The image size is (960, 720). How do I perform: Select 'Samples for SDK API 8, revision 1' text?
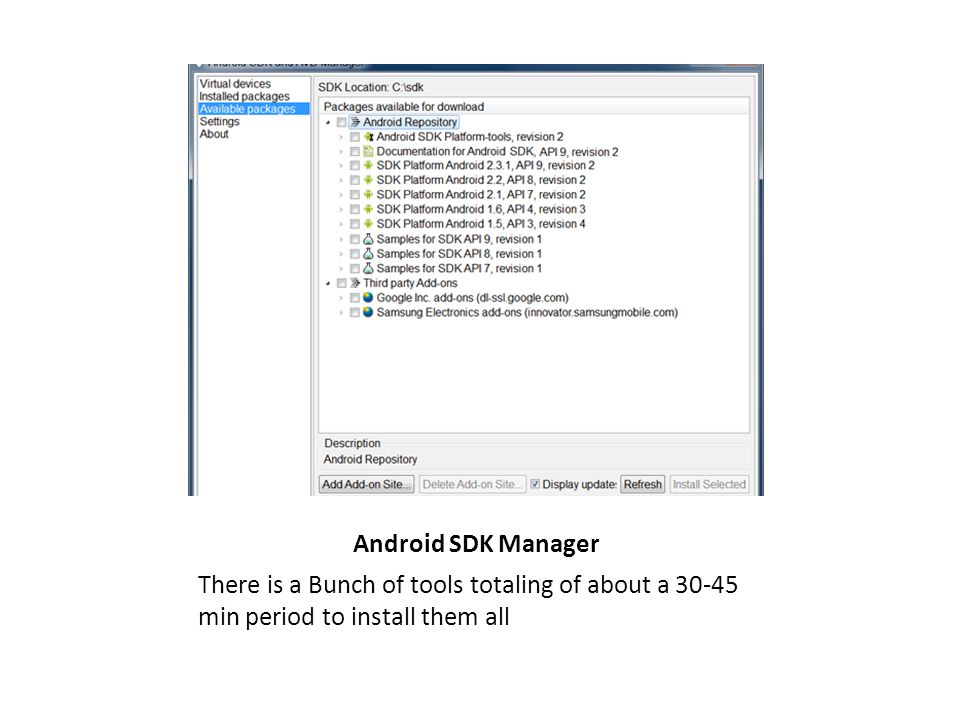coord(459,253)
